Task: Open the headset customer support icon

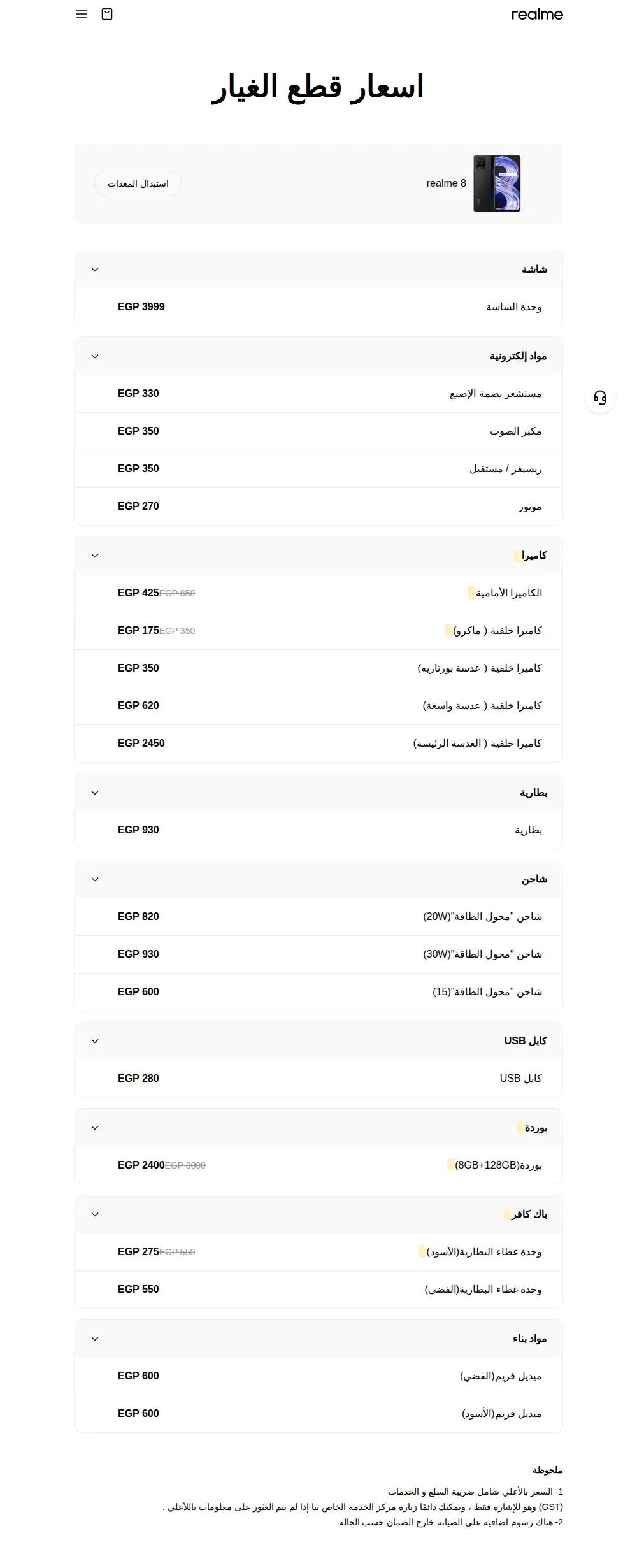Action: 600,398
